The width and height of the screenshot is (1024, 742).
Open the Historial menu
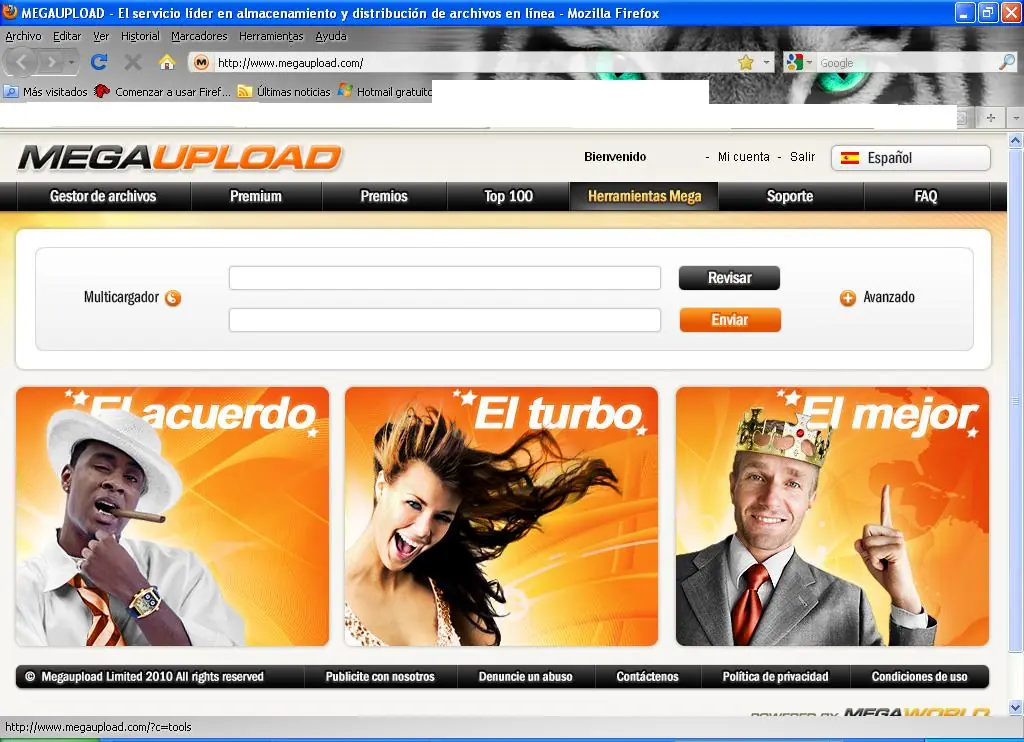point(140,36)
